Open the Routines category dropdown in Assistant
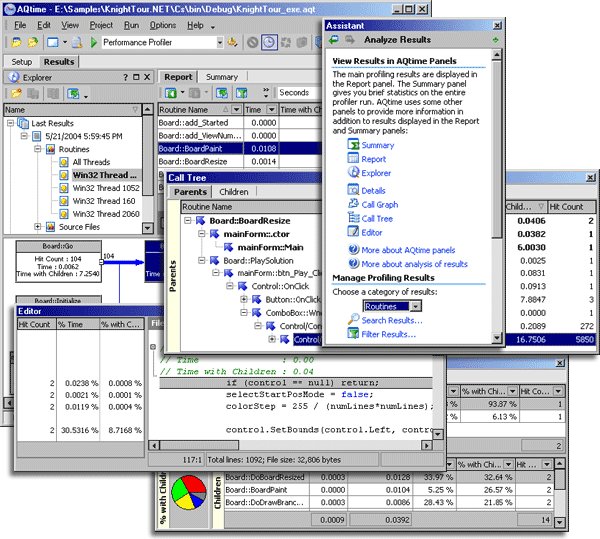The height and width of the screenshot is (539, 600). point(416,306)
